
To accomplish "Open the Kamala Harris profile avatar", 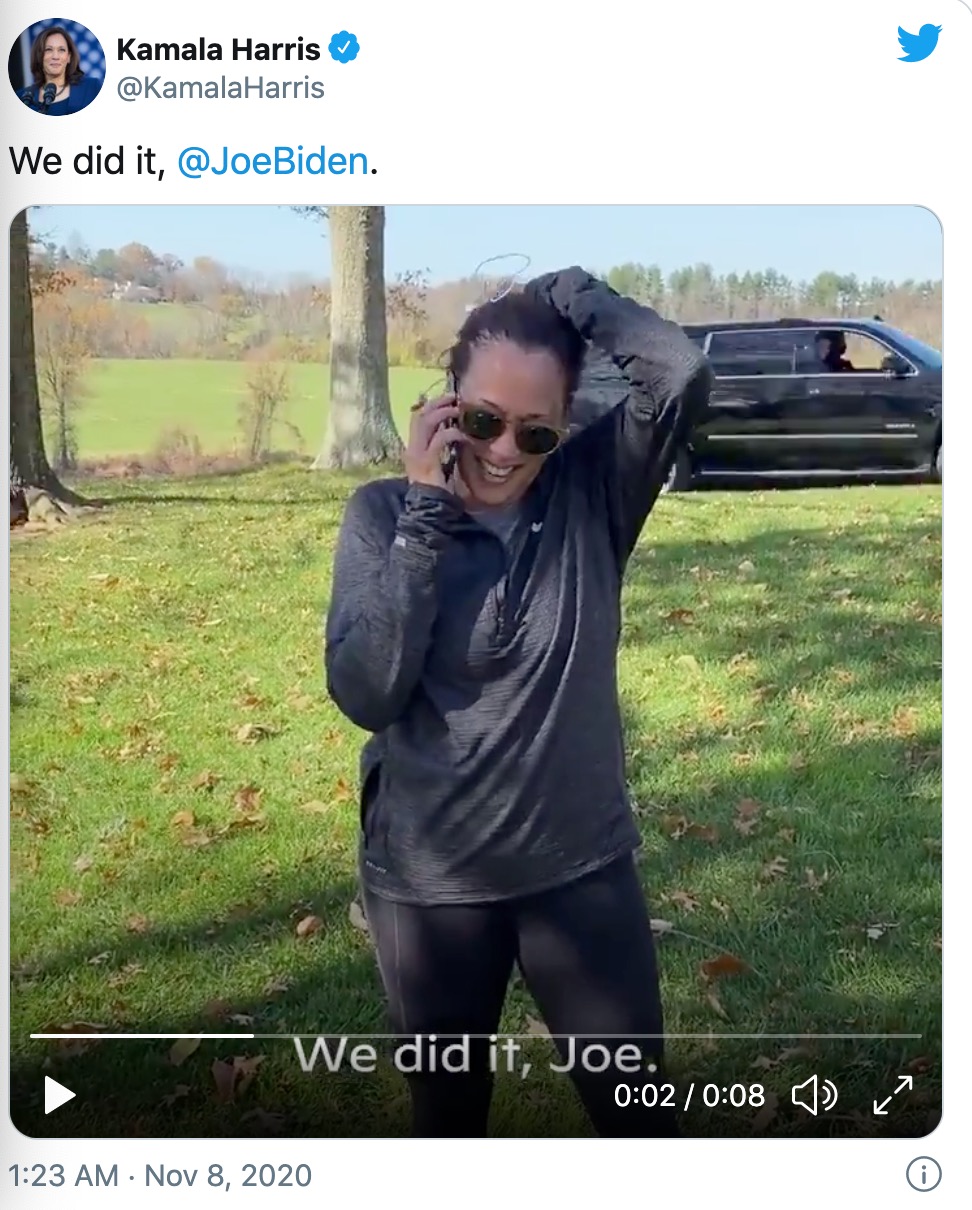I will click(x=57, y=66).
